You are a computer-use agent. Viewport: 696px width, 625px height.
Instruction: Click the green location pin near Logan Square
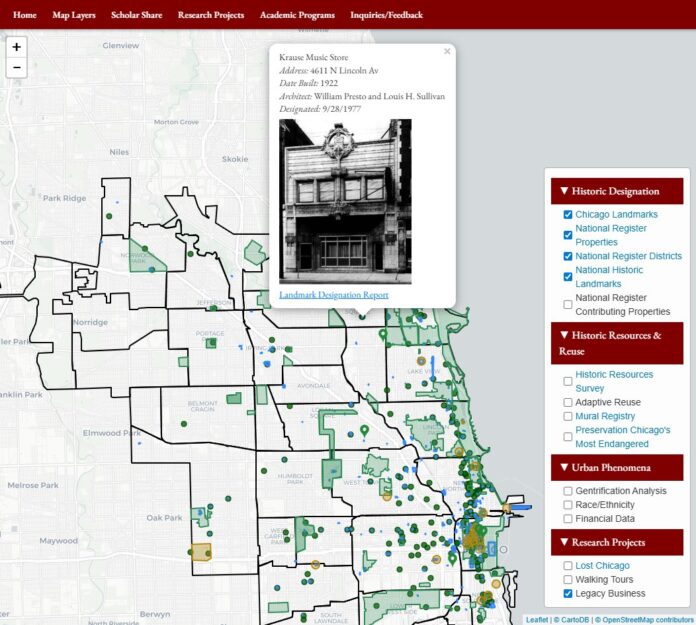[x=364, y=431]
